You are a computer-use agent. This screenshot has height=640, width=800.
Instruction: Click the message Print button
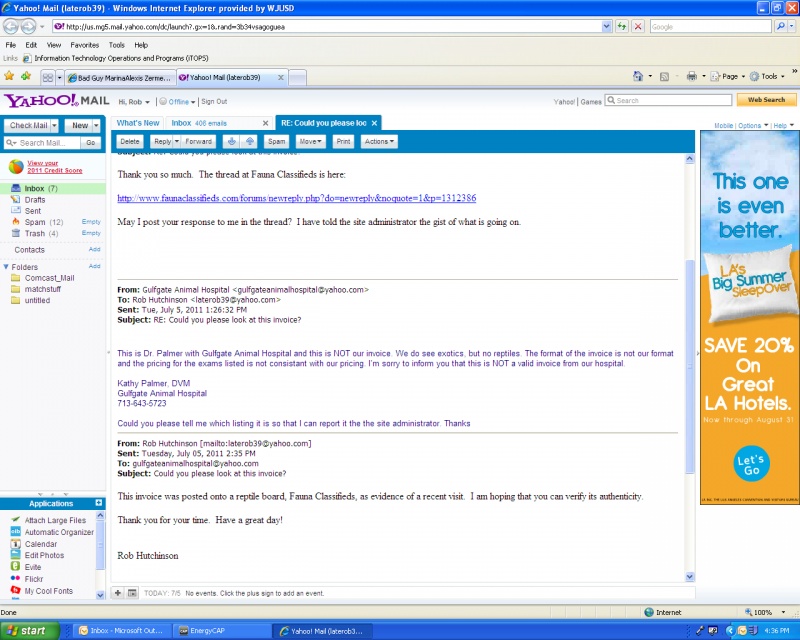pyautogui.click(x=343, y=141)
